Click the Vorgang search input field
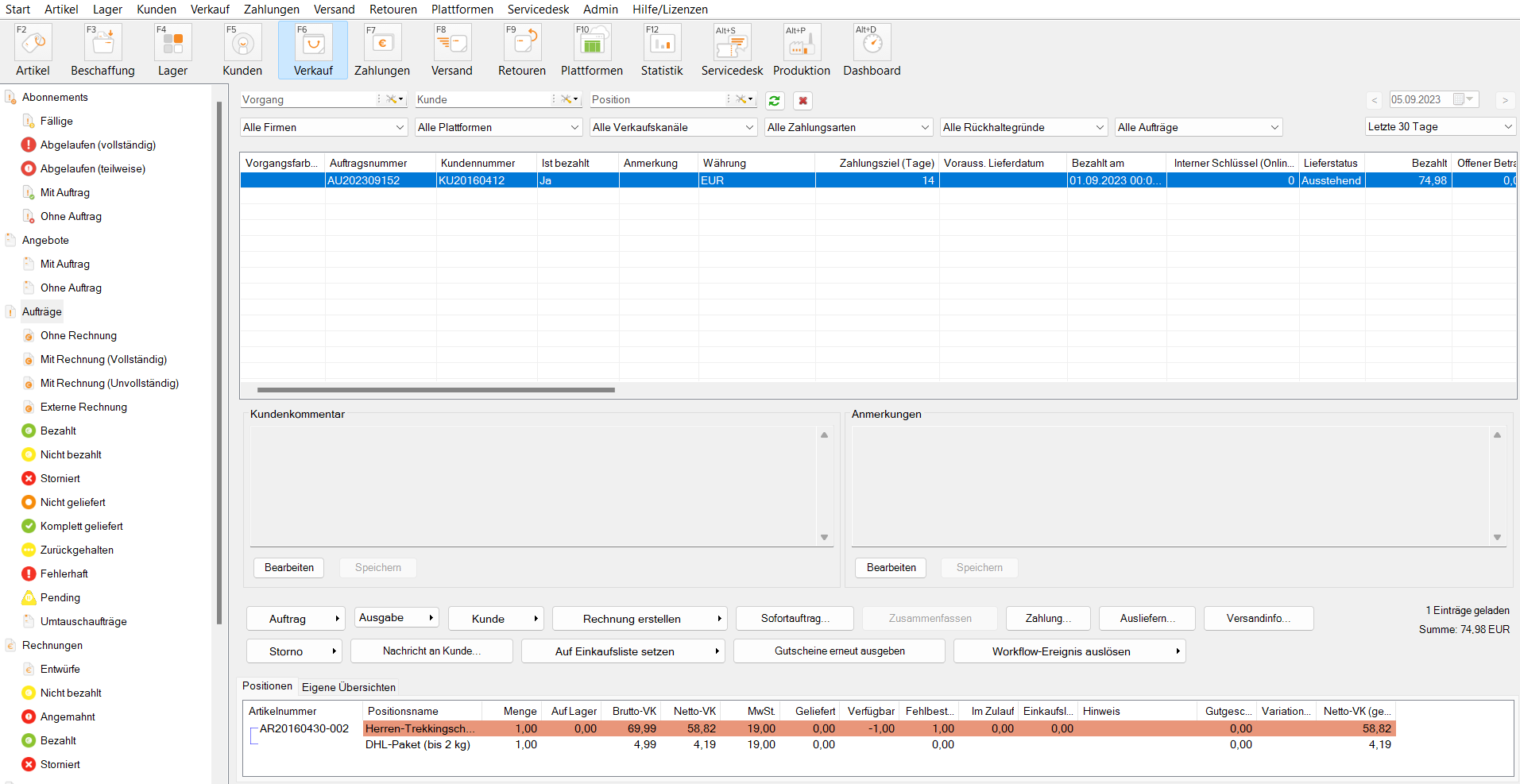This screenshot has width=1520, height=784. coord(308,100)
